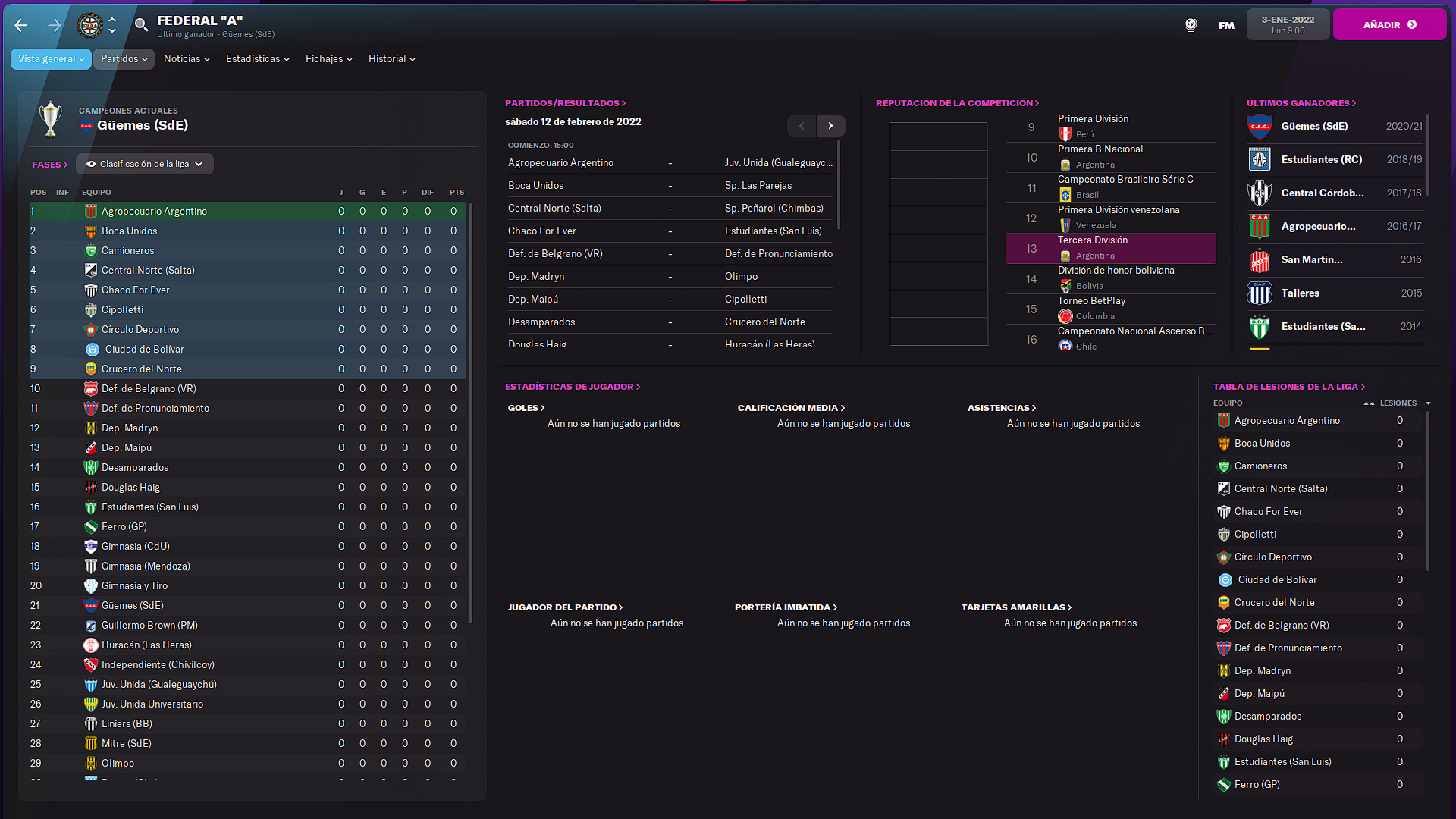
Task: Click the search magnifier icon
Action: click(141, 25)
